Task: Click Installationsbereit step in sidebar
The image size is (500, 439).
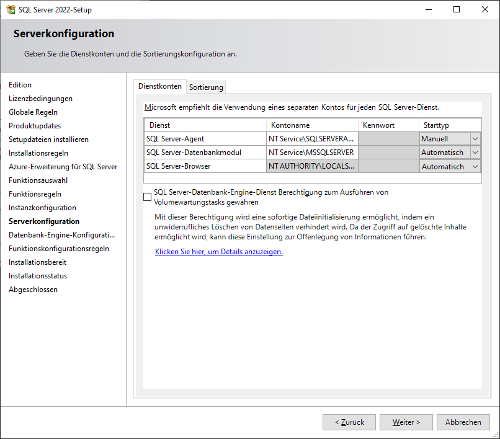Action: tap(37, 262)
